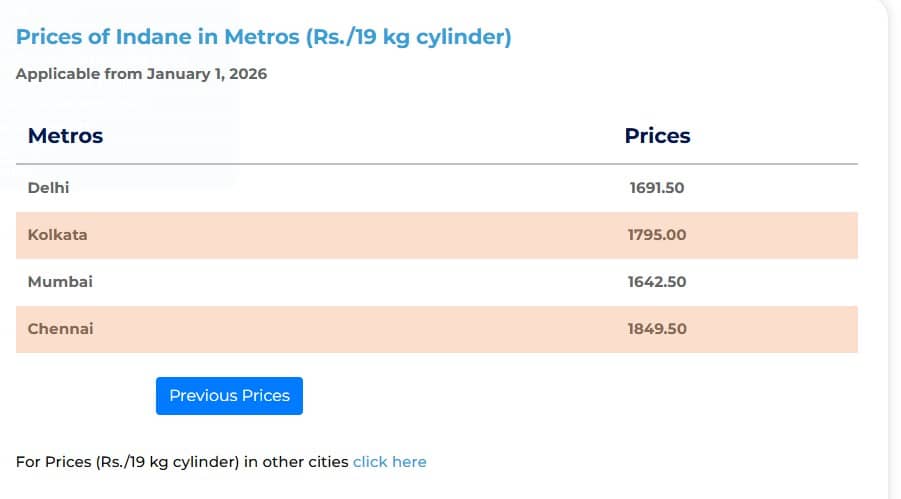Open the 'click here' other cities link
This screenshot has width=901, height=499.
click(x=389, y=462)
